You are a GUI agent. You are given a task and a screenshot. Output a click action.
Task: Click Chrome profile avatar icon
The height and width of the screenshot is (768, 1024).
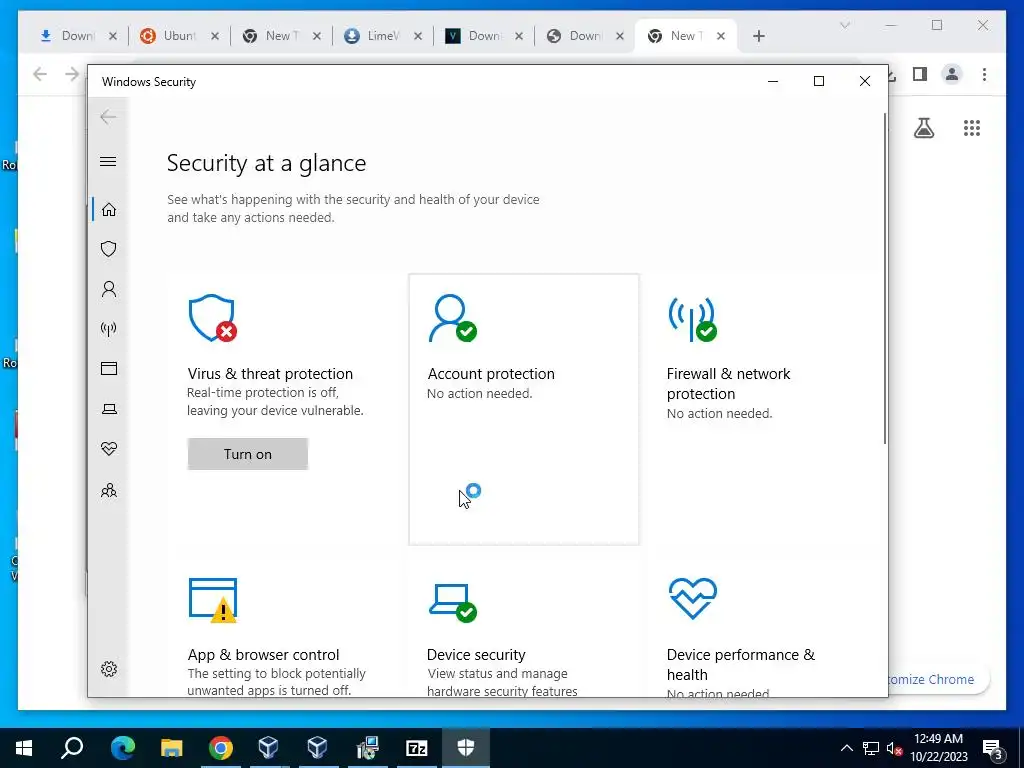coord(952,74)
